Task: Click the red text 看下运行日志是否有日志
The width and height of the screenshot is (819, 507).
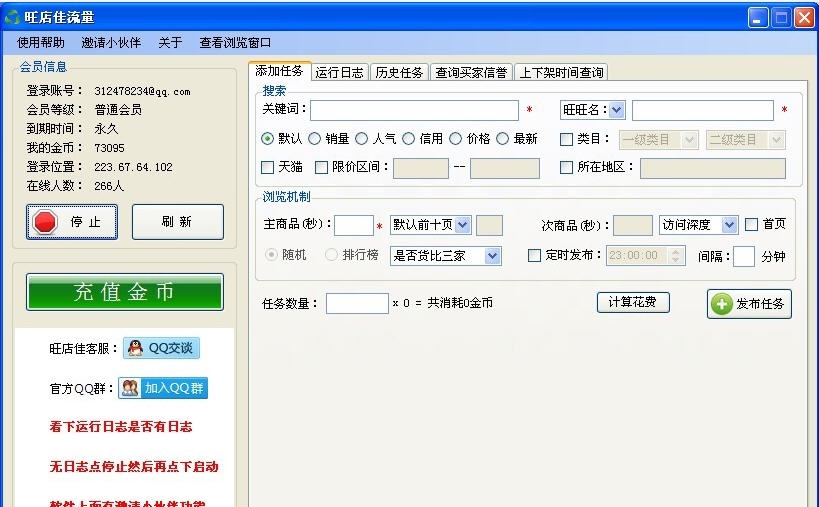Action: coord(121,427)
